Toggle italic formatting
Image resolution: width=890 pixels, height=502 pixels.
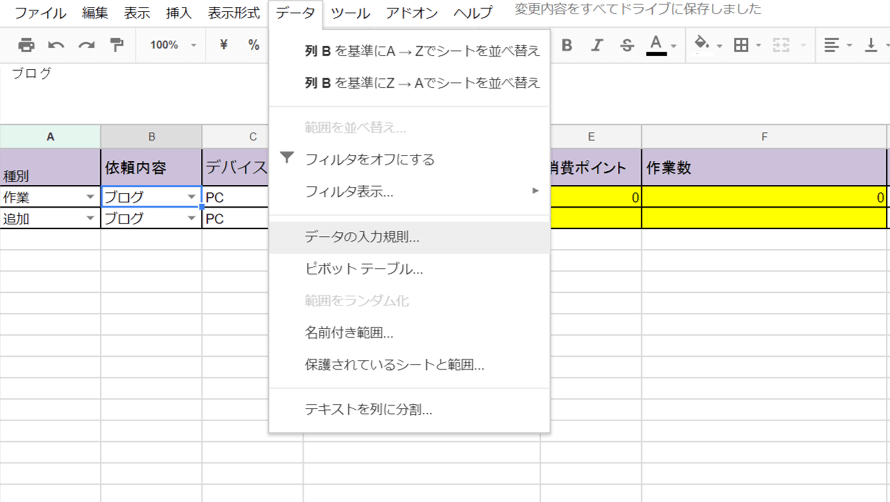[x=597, y=45]
